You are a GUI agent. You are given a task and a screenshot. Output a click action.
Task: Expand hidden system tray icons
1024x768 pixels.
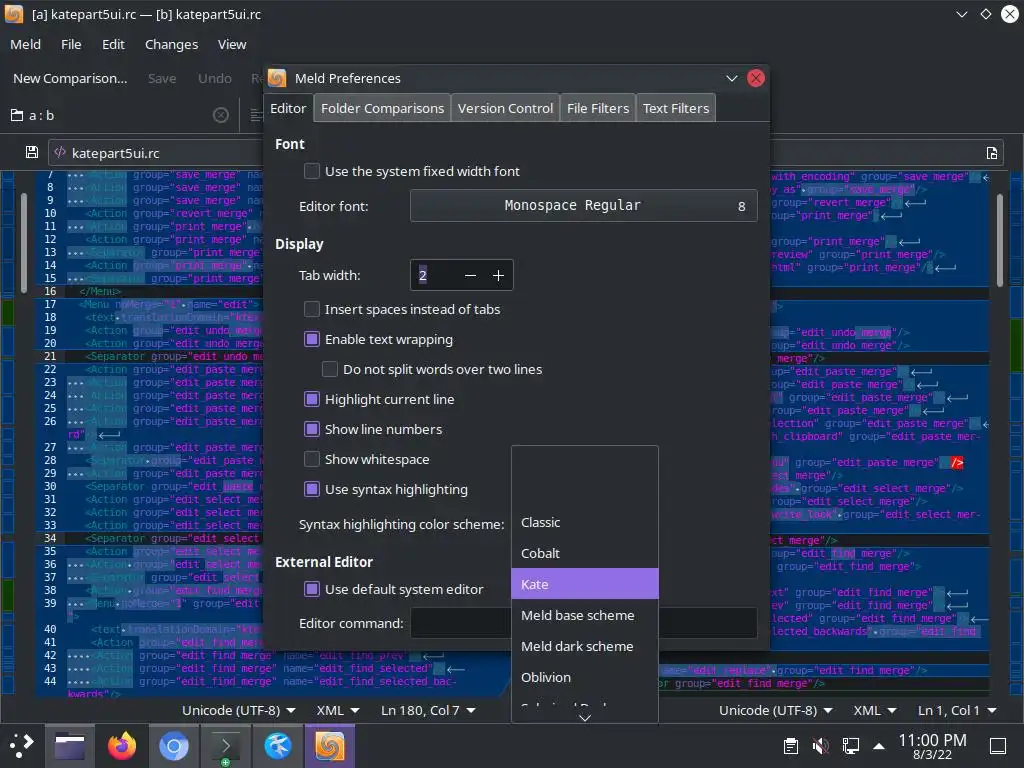tap(879, 746)
